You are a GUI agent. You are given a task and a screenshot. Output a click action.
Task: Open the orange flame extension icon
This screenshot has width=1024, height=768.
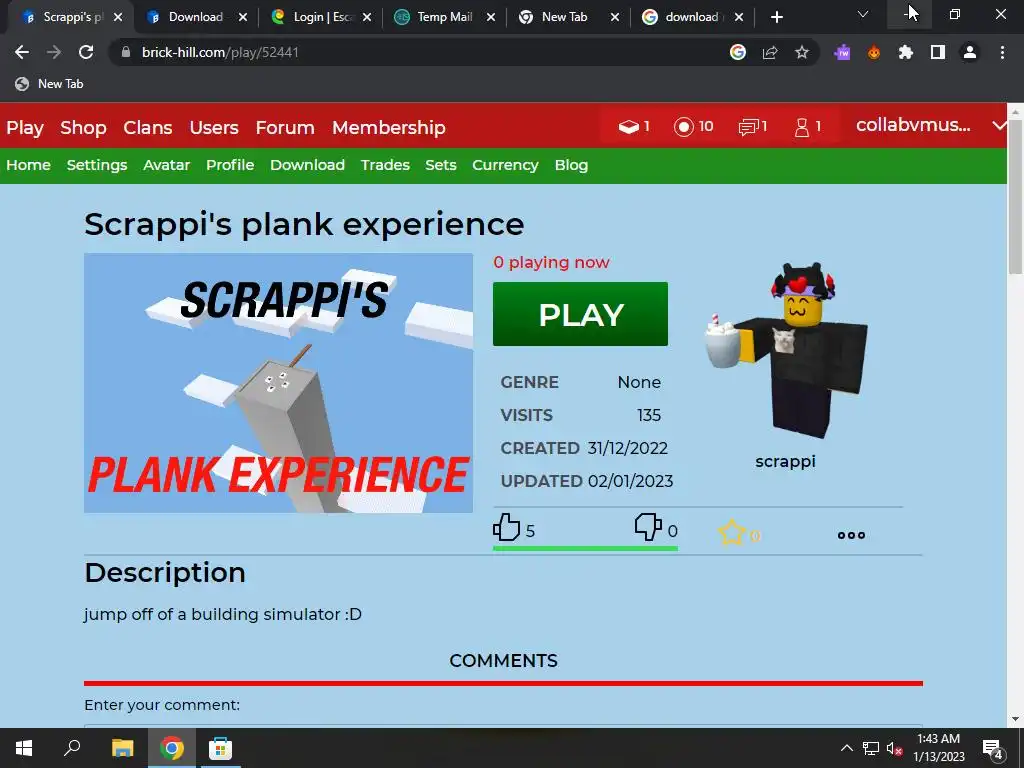[874, 52]
